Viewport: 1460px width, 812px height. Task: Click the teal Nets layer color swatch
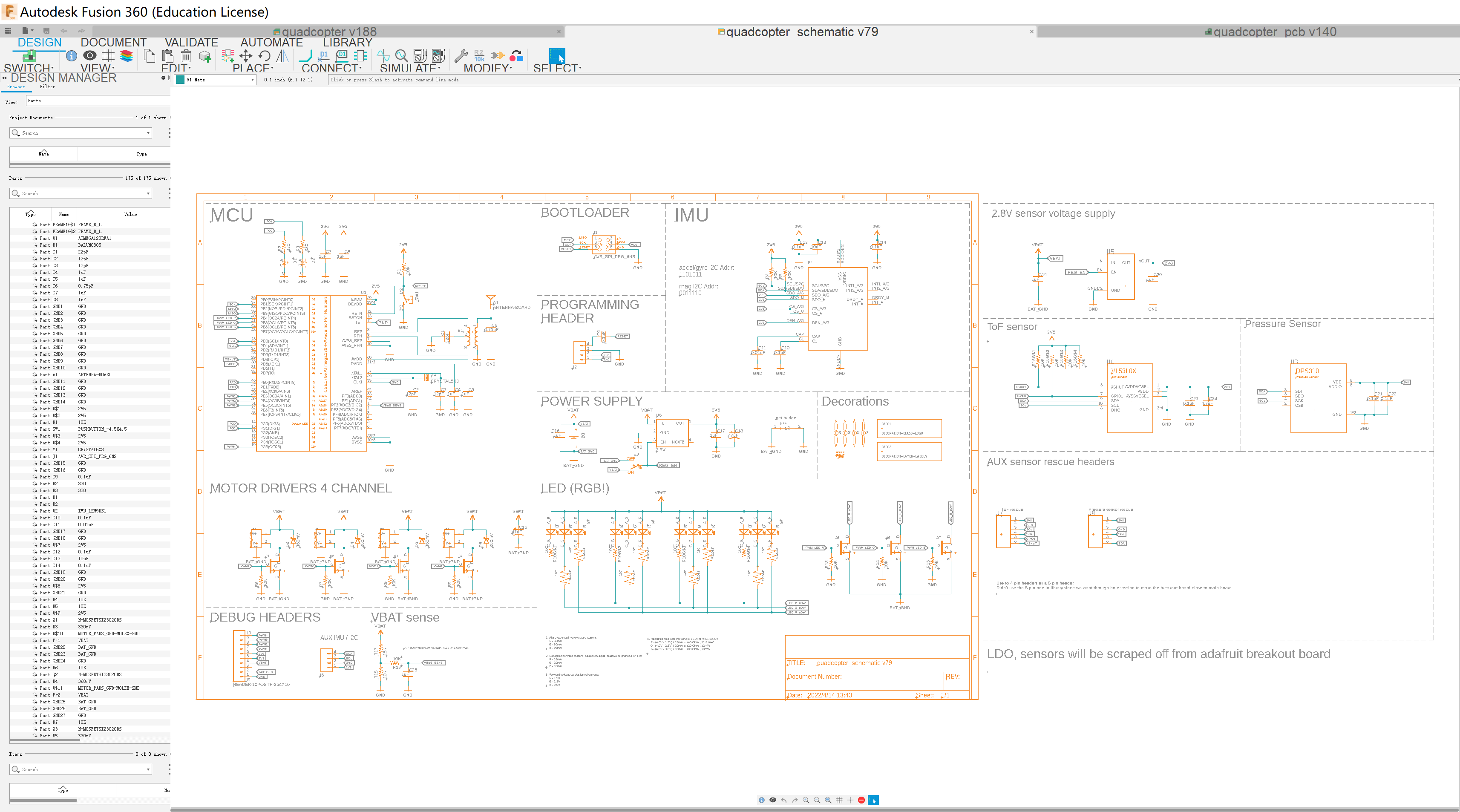[x=180, y=80]
